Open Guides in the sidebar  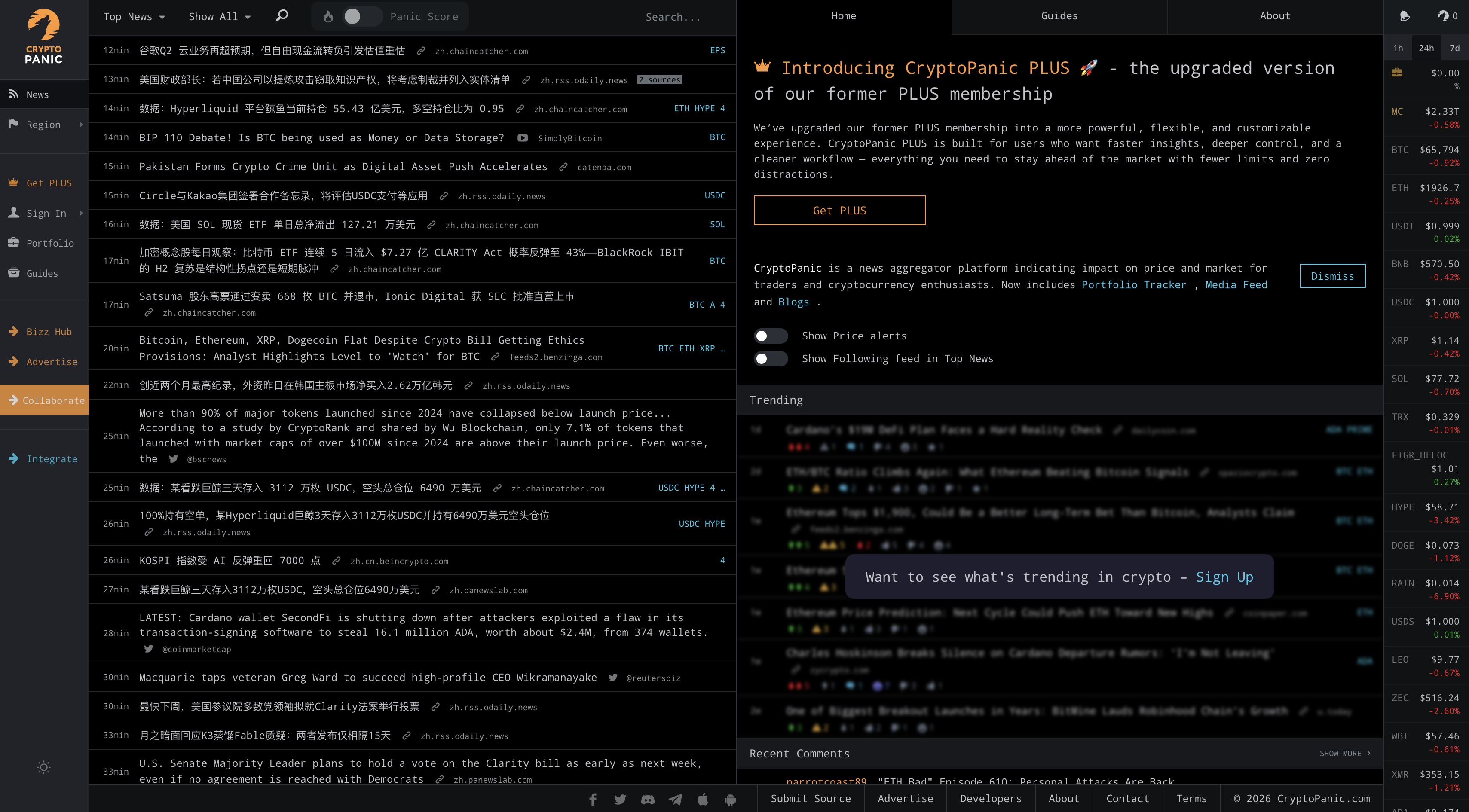[x=44, y=273]
